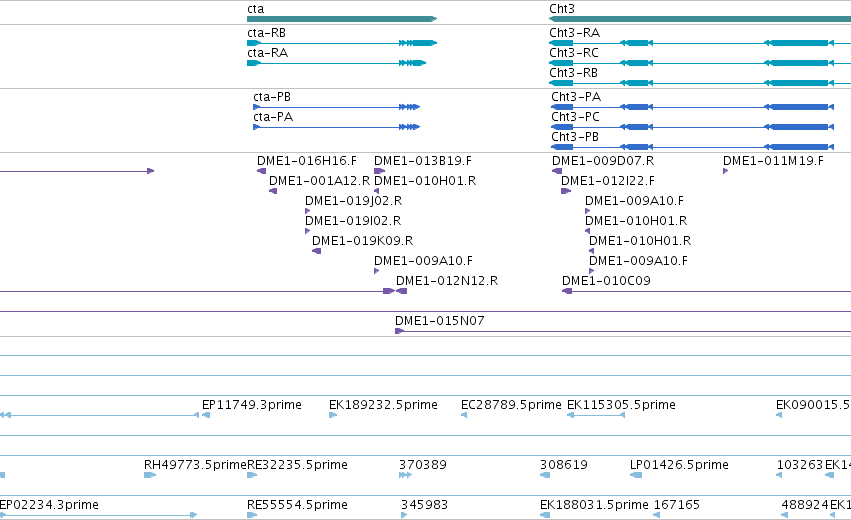Select the Cht3-RC transcript label
851x520 pixels.
click(574, 53)
